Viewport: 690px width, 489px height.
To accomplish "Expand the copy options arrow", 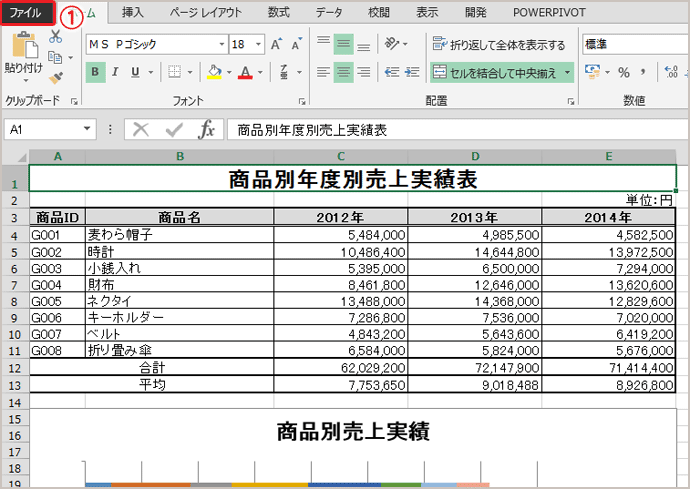I will [x=70, y=58].
